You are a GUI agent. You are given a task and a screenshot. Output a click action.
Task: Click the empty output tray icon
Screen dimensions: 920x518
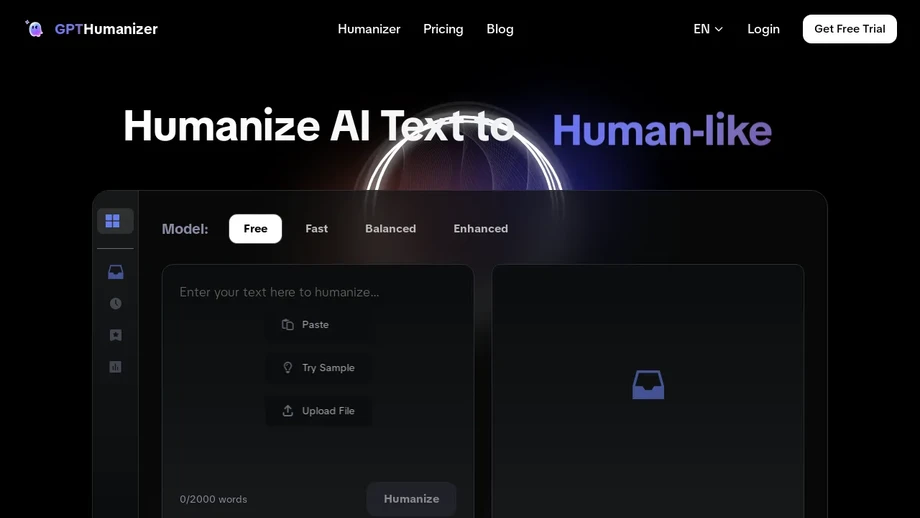click(x=648, y=385)
